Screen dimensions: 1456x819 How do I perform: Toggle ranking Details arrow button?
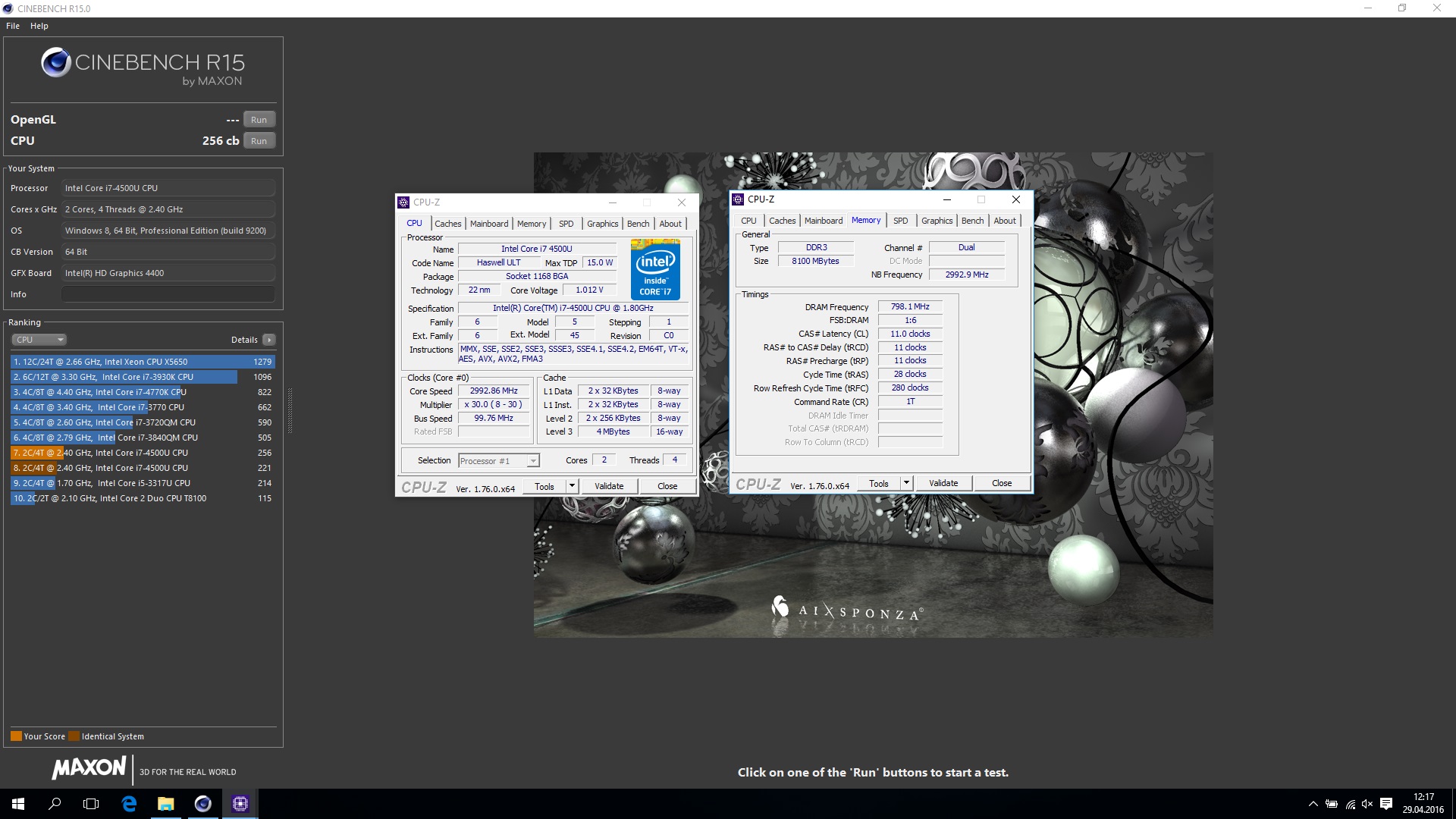tap(269, 340)
